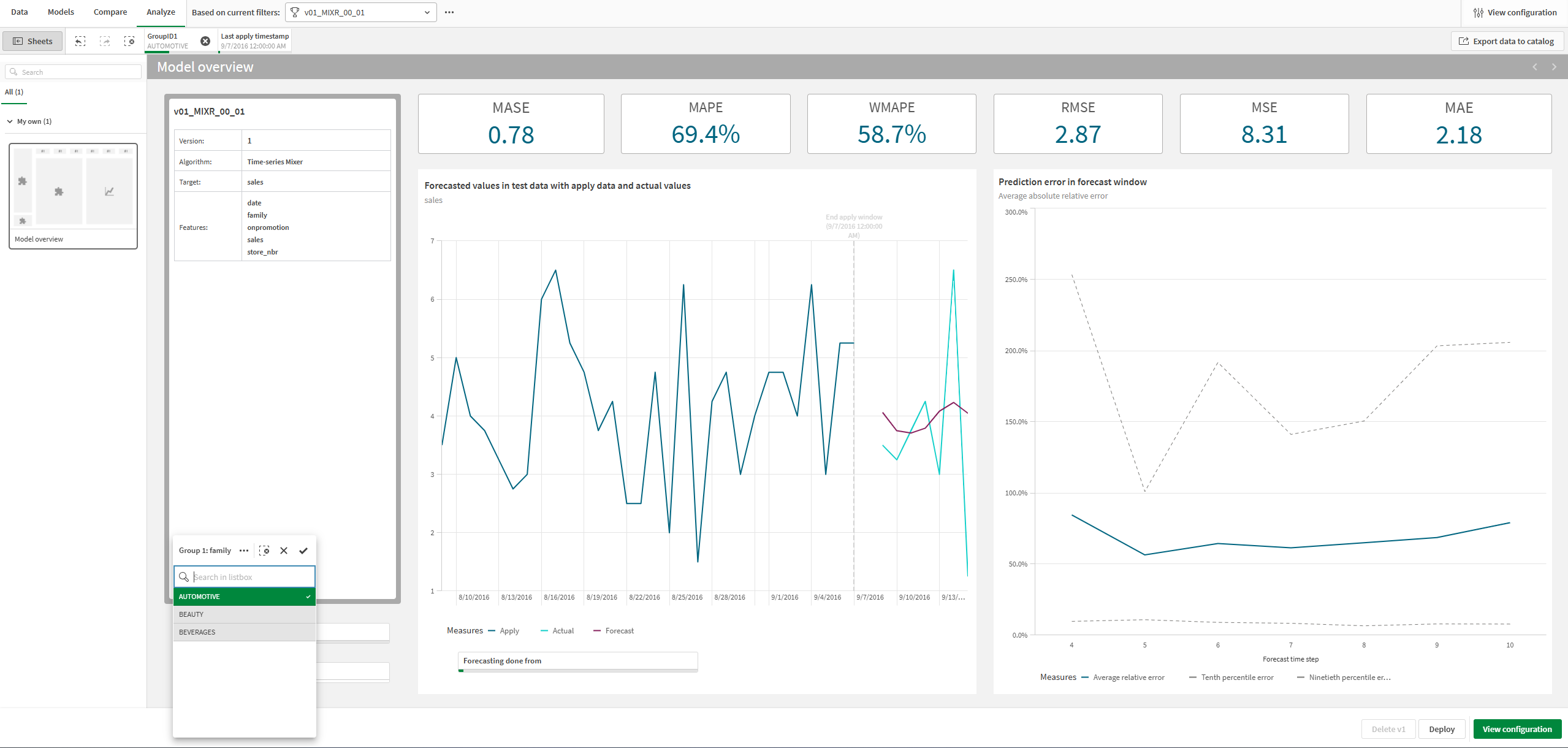Open View configuration from the top-right icon
This screenshot has height=748, width=1568.
click(x=1513, y=12)
